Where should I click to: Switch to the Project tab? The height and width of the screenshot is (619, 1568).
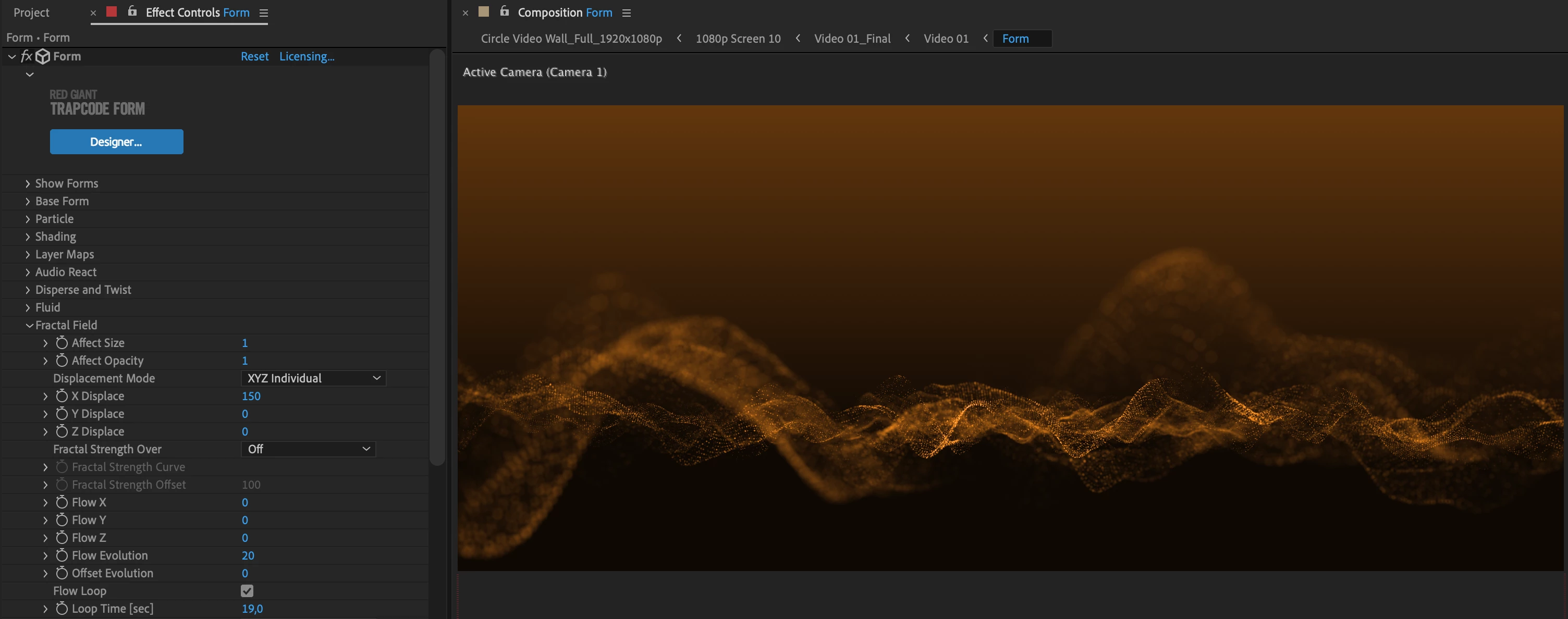31,13
